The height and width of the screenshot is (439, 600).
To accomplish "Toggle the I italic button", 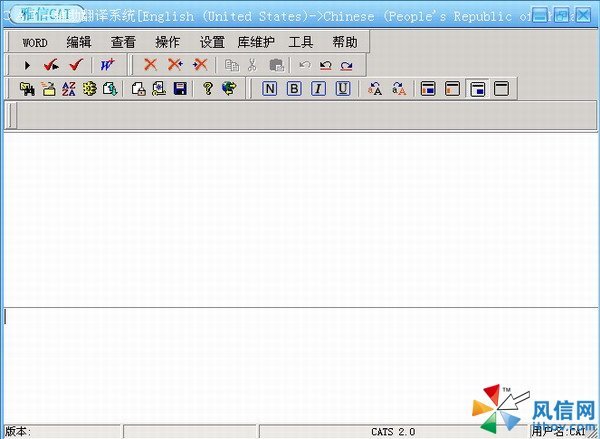I will pos(318,89).
